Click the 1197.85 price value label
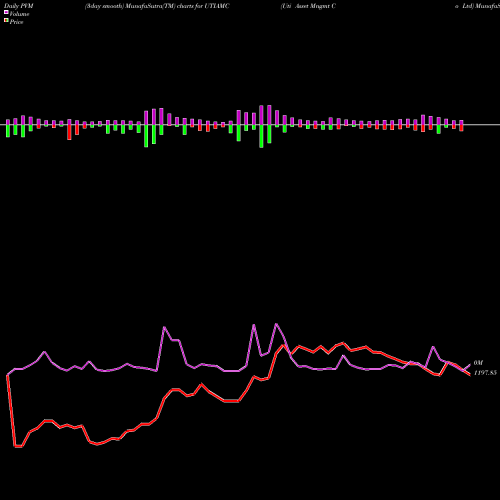This screenshot has width=500, height=500. tap(485, 373)
